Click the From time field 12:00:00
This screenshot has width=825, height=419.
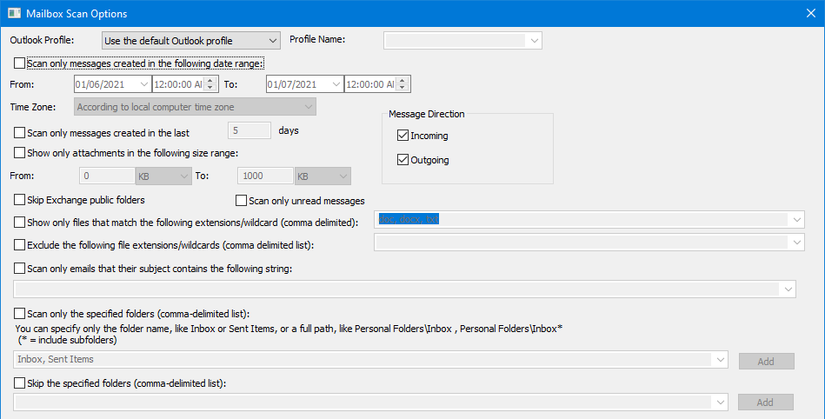(x=178, y=84)
